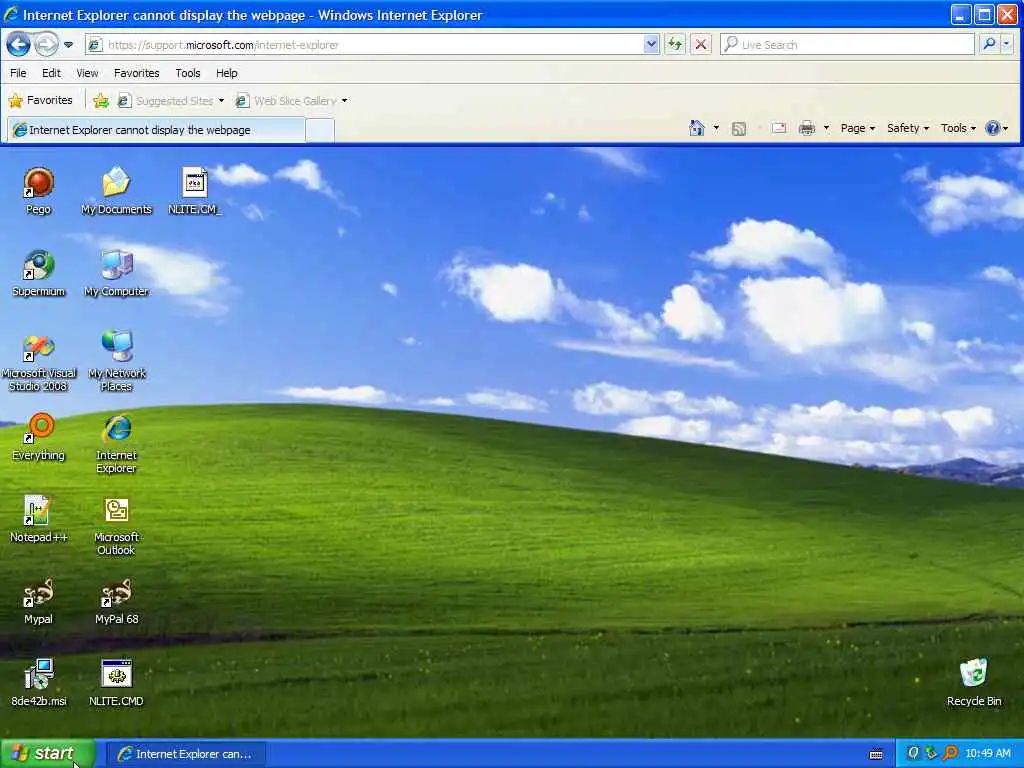The width and height of the screenshot is (1024, 768).
Task: Open the Page command bar menu
Action: (x=857, y=128)
